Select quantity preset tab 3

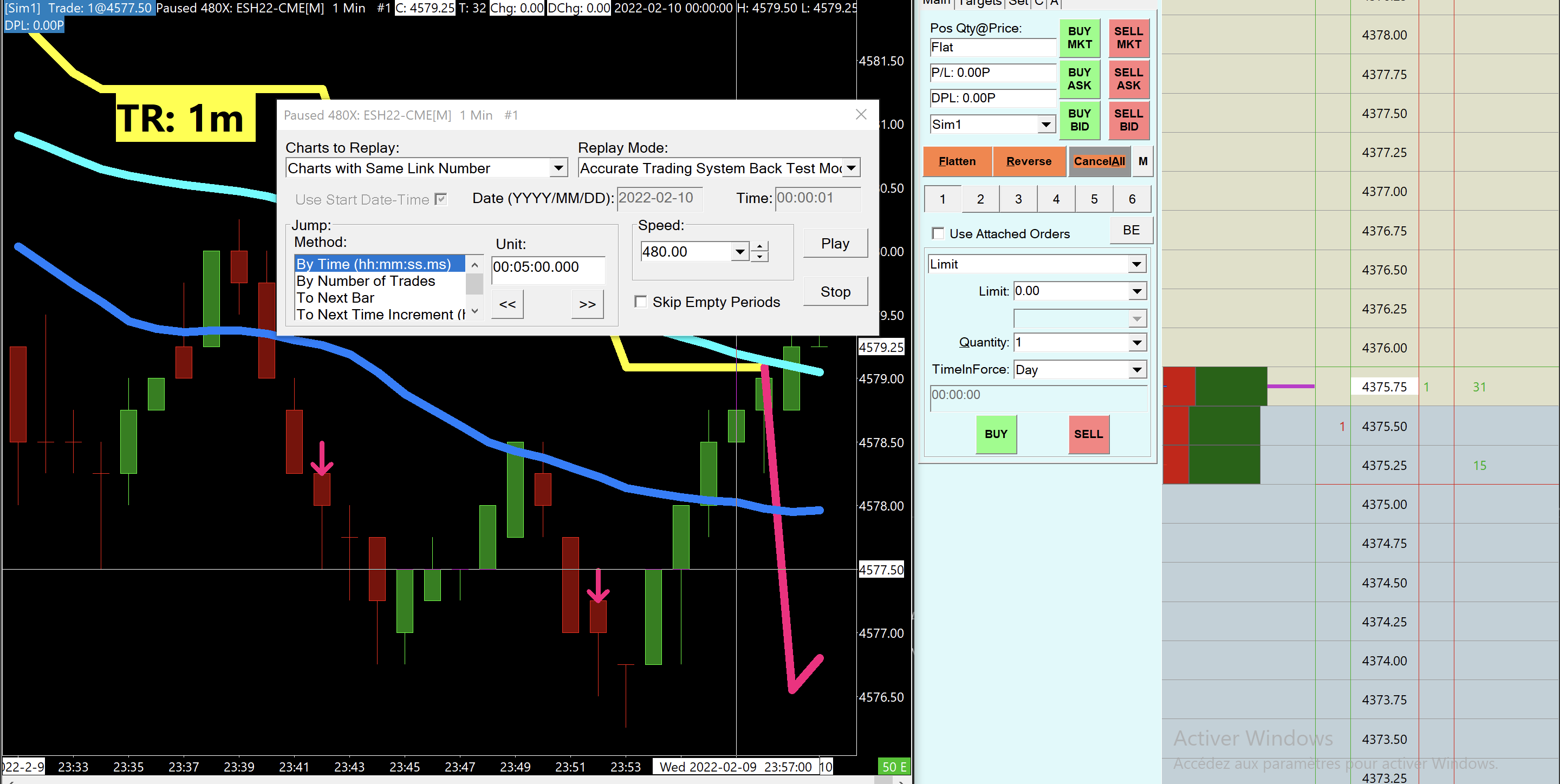pyautogui.click(x=1018, y=199)
